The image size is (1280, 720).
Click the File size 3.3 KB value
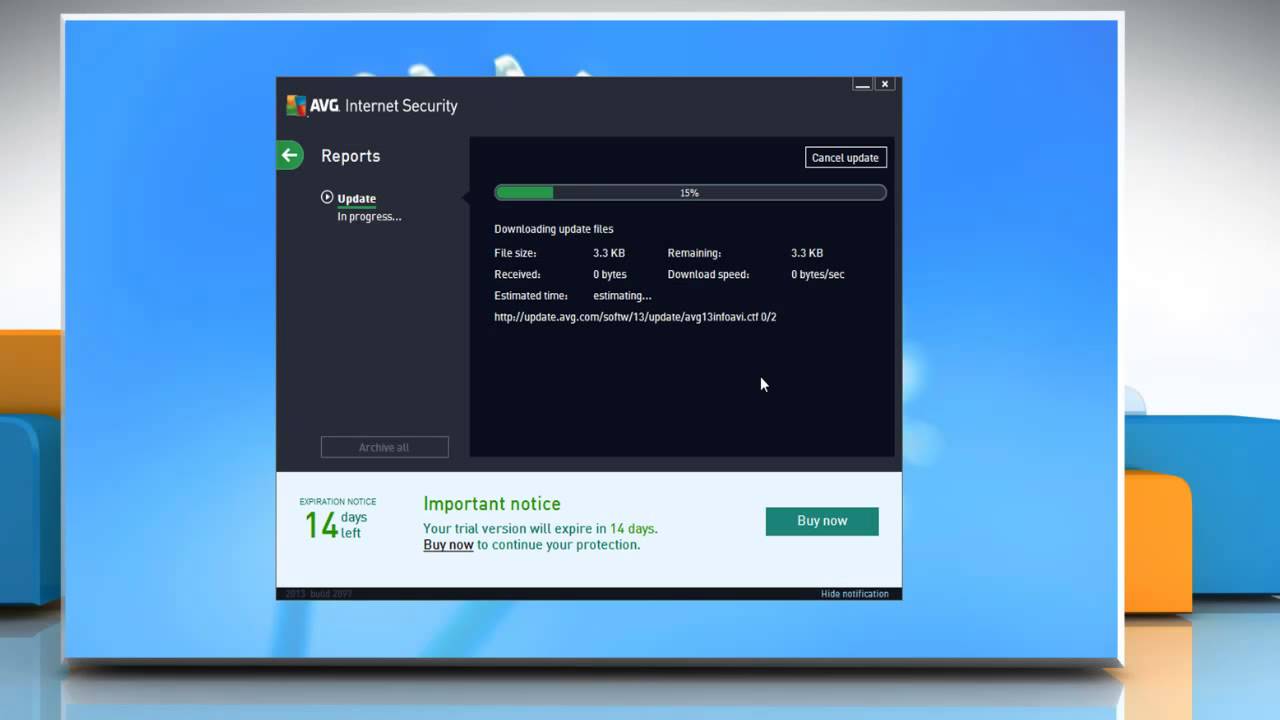coord(609,253)
